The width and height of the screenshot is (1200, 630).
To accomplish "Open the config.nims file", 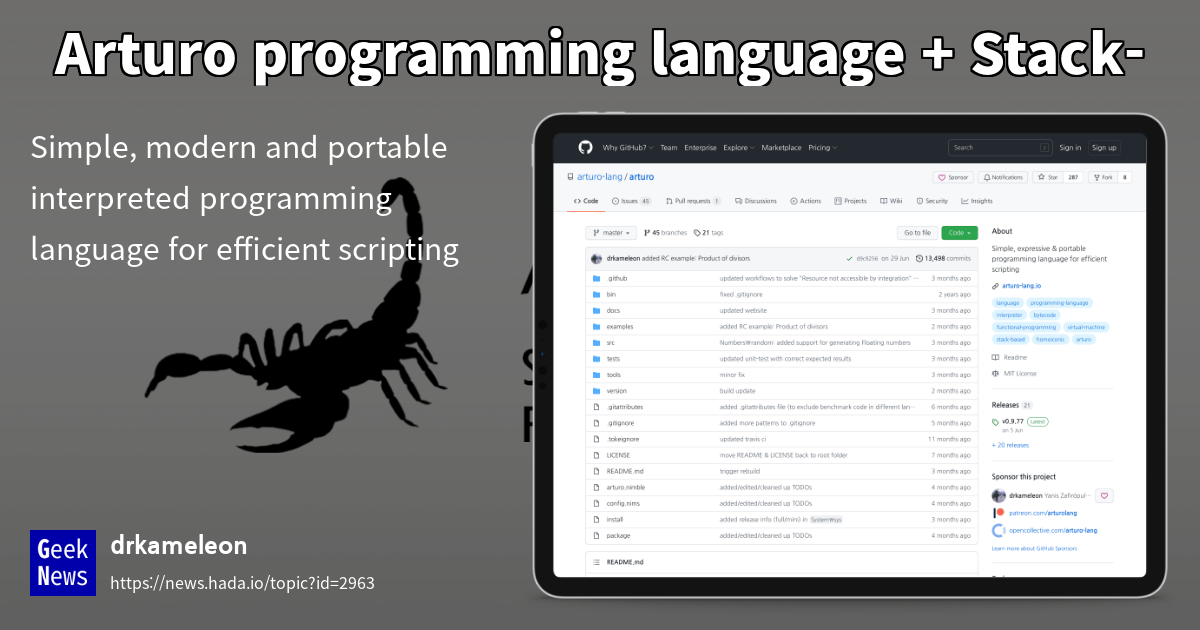I will 623,503.
